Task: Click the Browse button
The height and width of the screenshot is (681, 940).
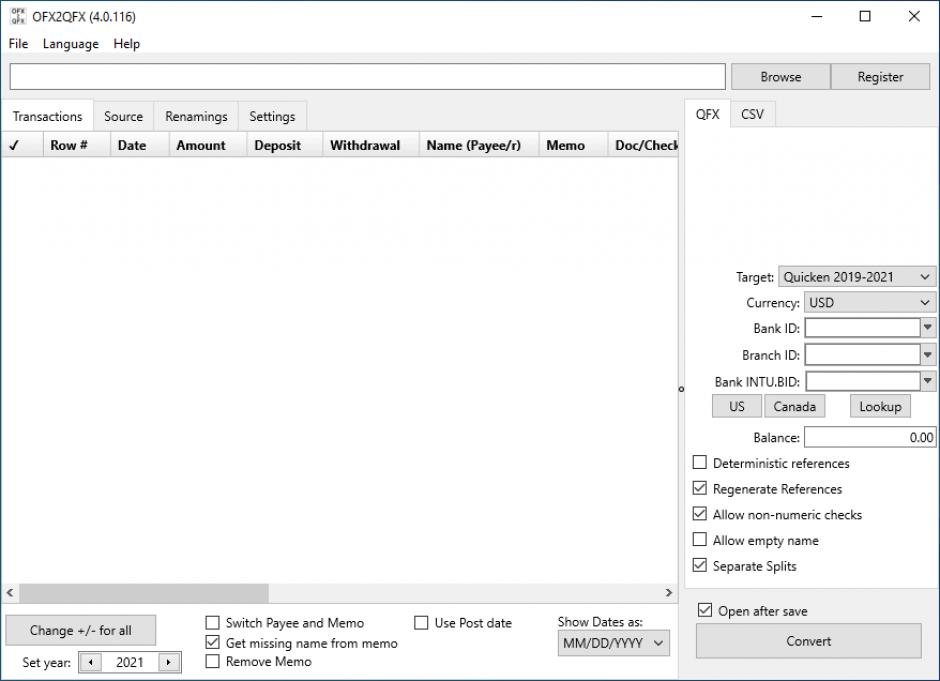Action: [x=780, y=77]
